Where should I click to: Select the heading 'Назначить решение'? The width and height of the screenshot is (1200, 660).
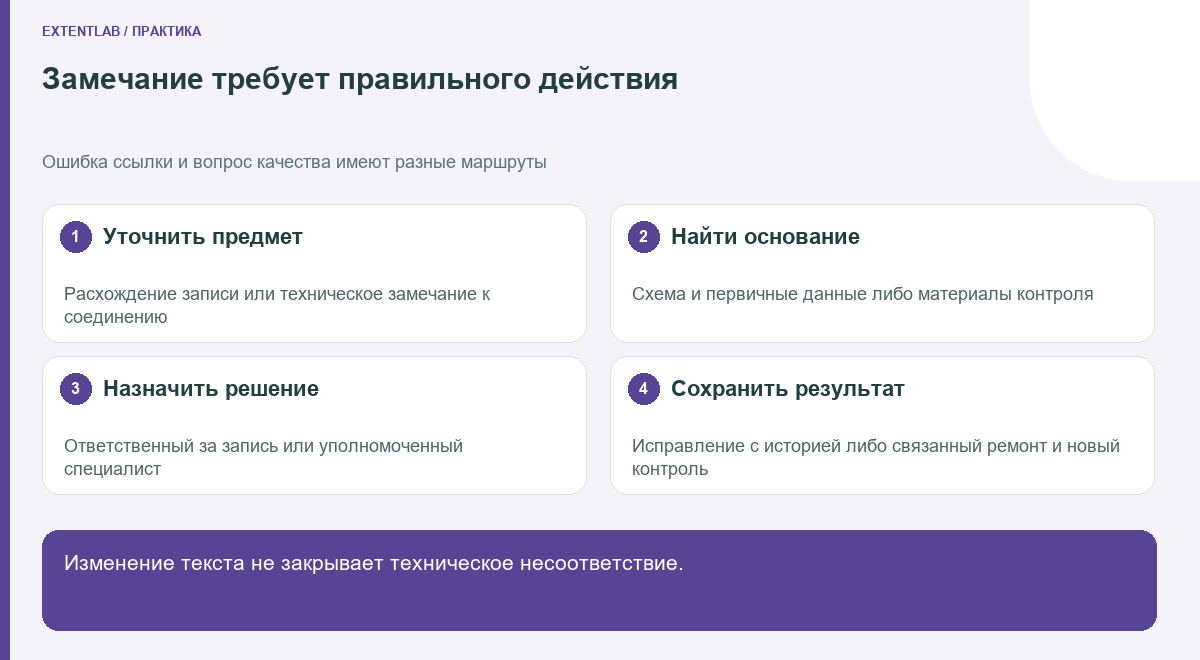tap(211, 389)
